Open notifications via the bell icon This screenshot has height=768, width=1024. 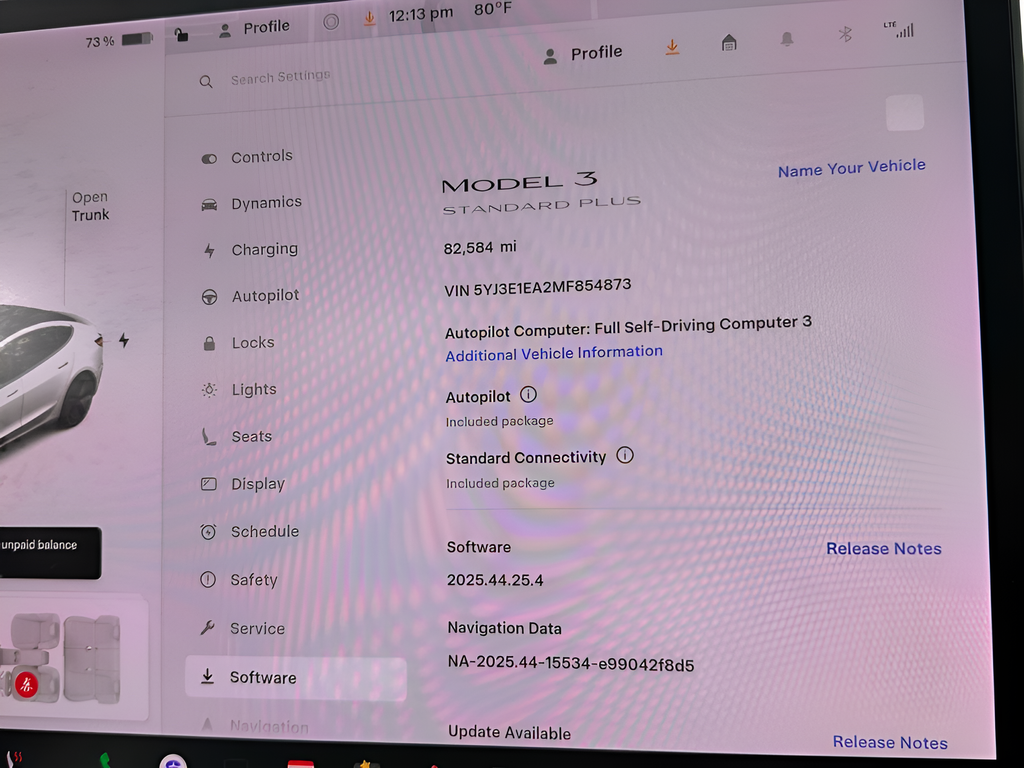click(787, 39)
